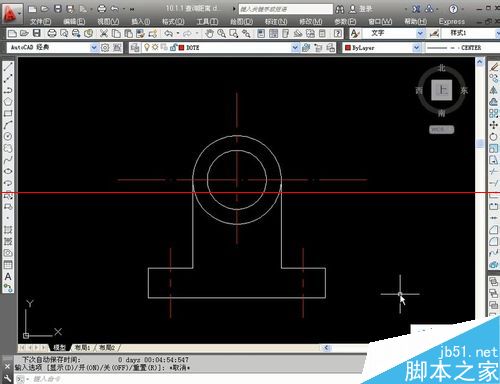Viewport: 500px width, 384px height.
Task: Toggle freeze sun icon for DOTE layer
Action: point(155,47)
